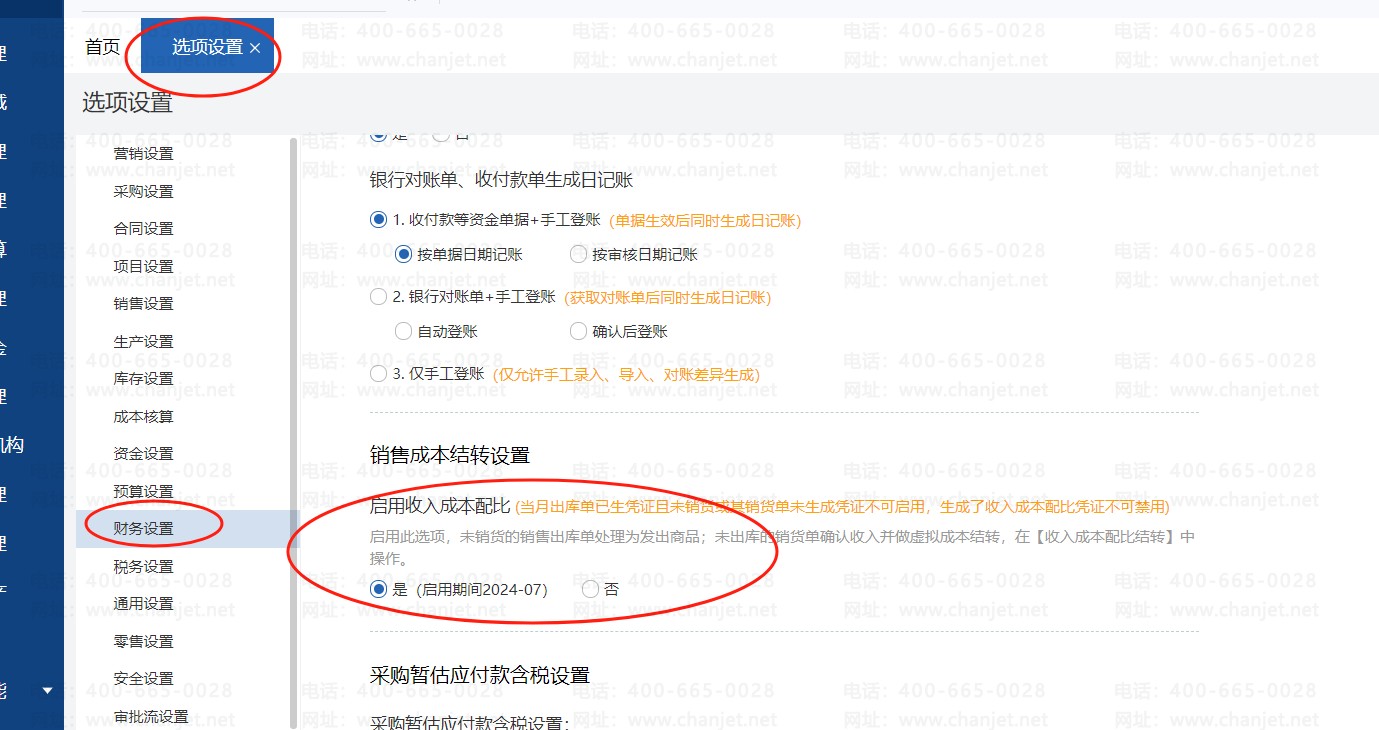Choose 自动登账 radio option

click(x=404, y=331)
